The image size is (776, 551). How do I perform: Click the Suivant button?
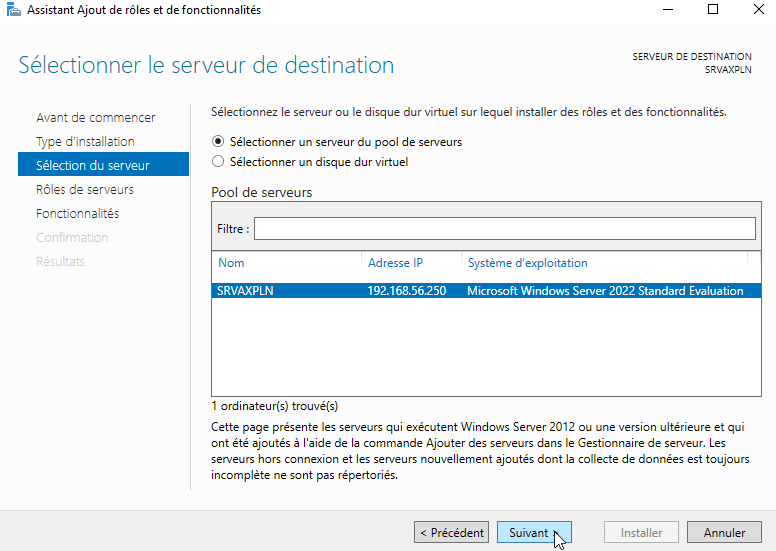(534, 532)
